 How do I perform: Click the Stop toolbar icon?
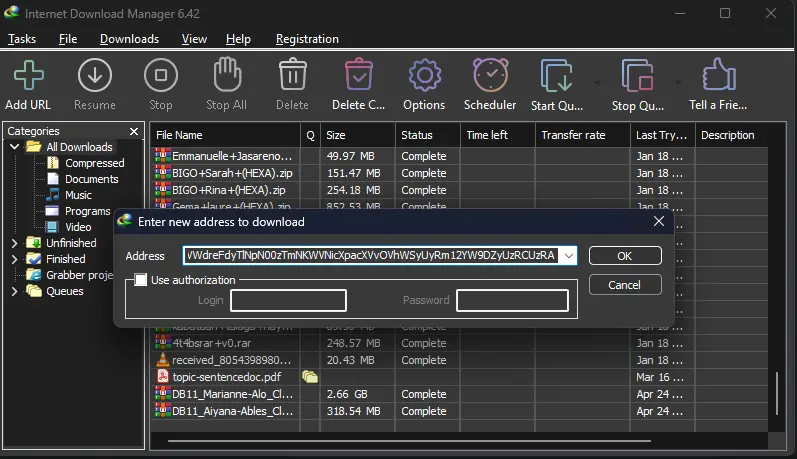(161, 75)
